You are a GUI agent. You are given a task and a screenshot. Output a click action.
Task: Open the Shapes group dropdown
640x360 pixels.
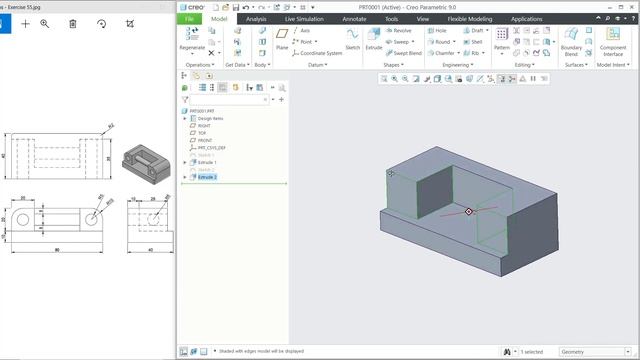coord(393,65)
